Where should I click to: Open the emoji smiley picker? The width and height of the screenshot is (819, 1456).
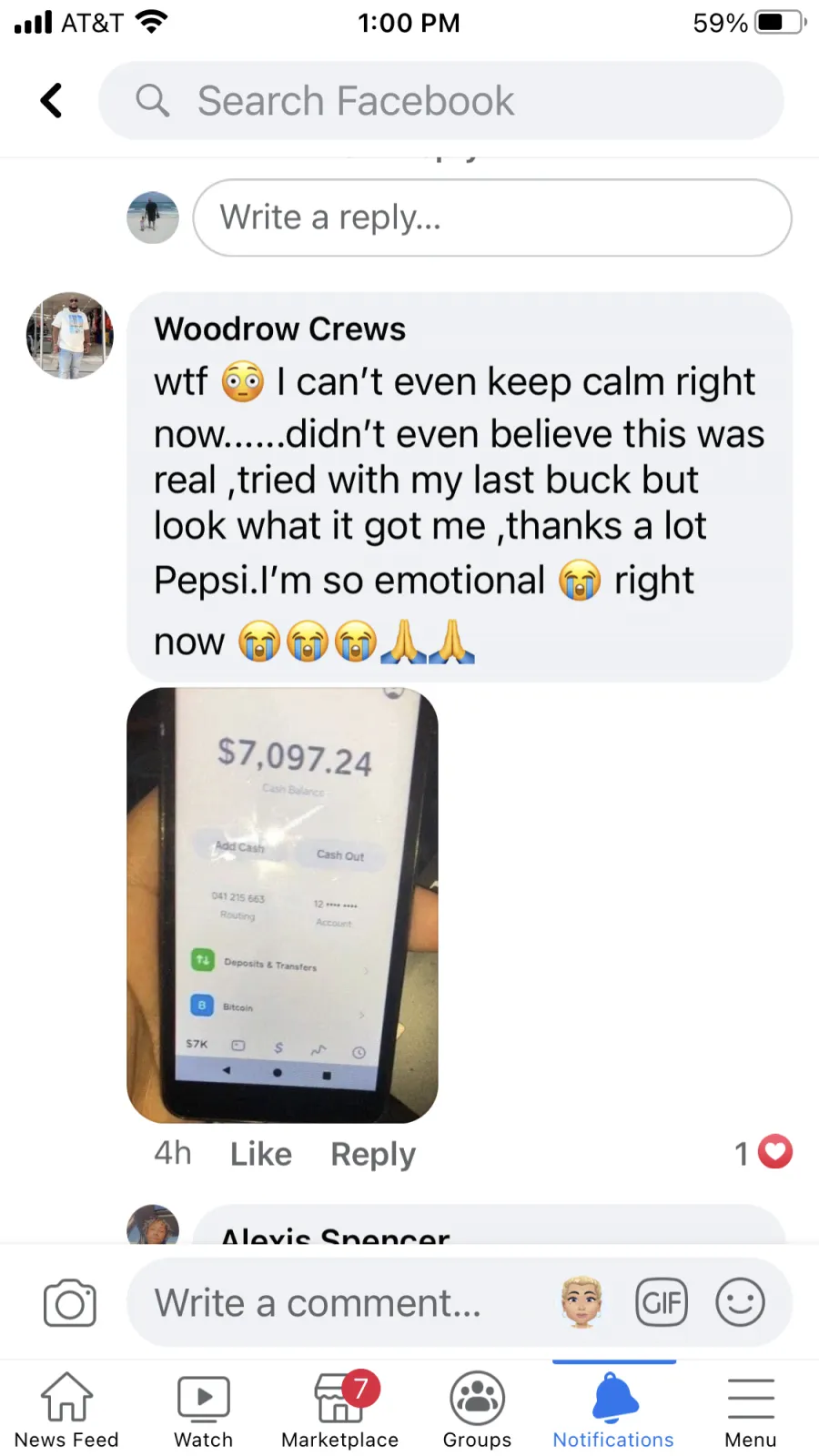coord(740,1303)
